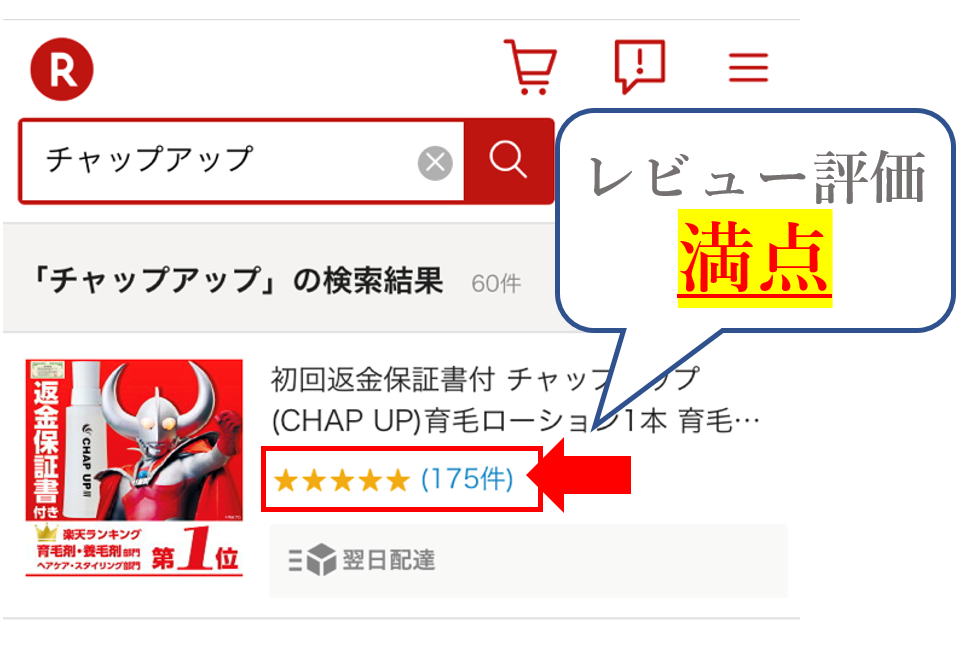Image resolution: width=959 pixels, height=646 pixels.
Task: Click the delivery box icon
Action: [313, 560]
